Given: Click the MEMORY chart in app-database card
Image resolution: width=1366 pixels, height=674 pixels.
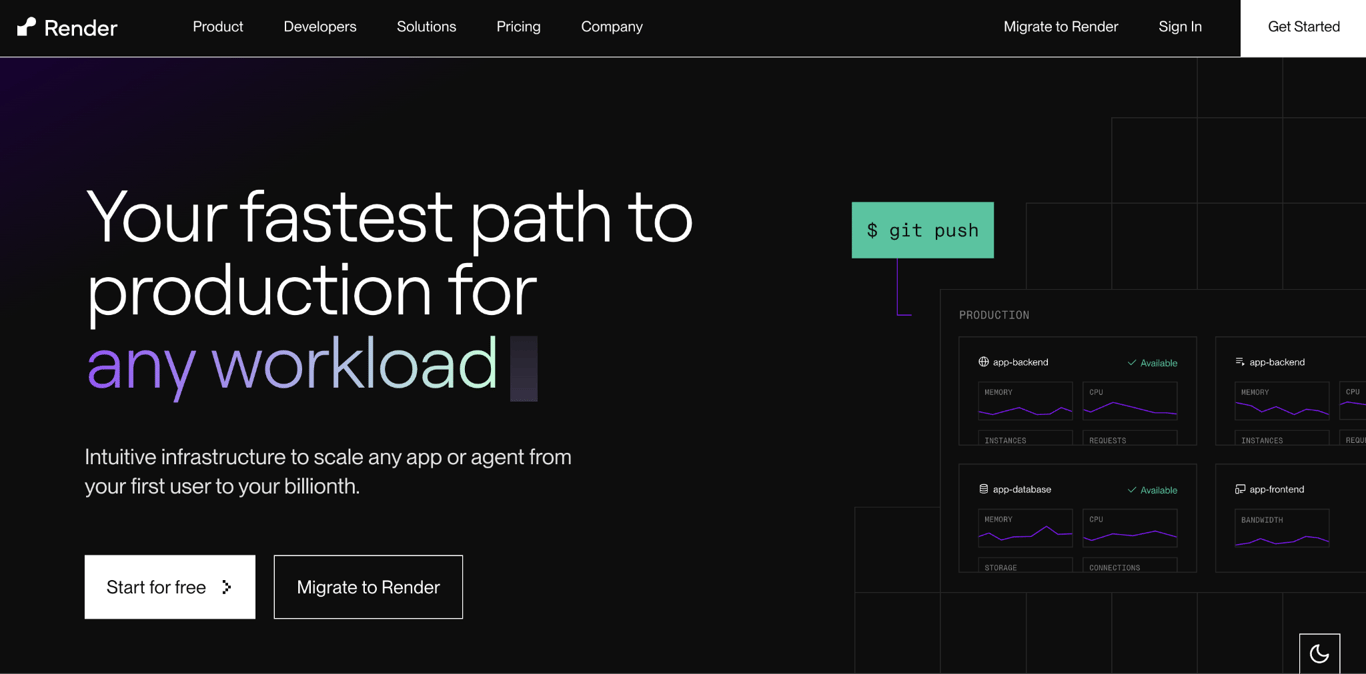Looking at the screenshot, I should pos(1025,528).
